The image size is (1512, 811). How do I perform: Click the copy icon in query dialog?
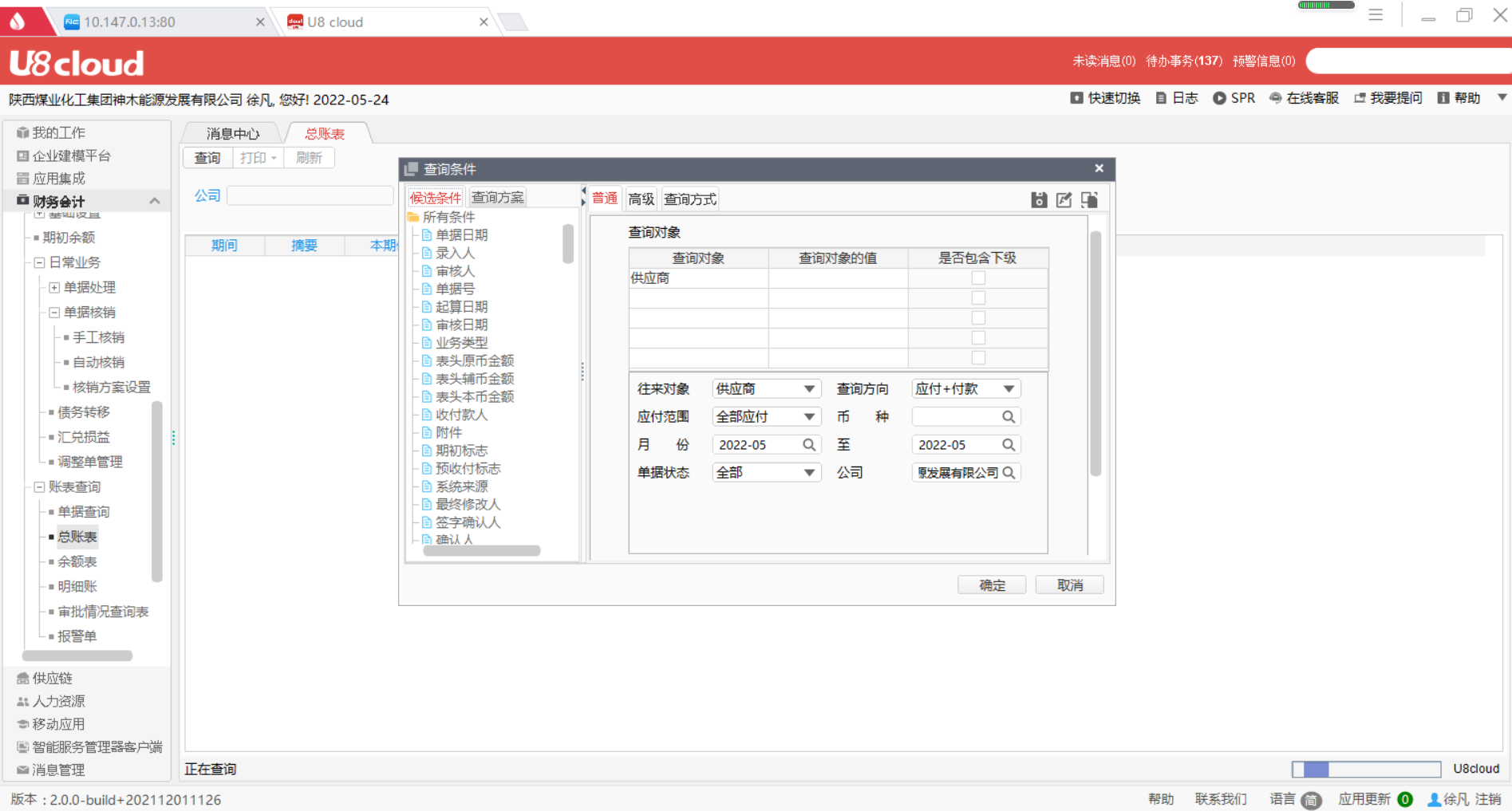click(x=1089, y=200)
